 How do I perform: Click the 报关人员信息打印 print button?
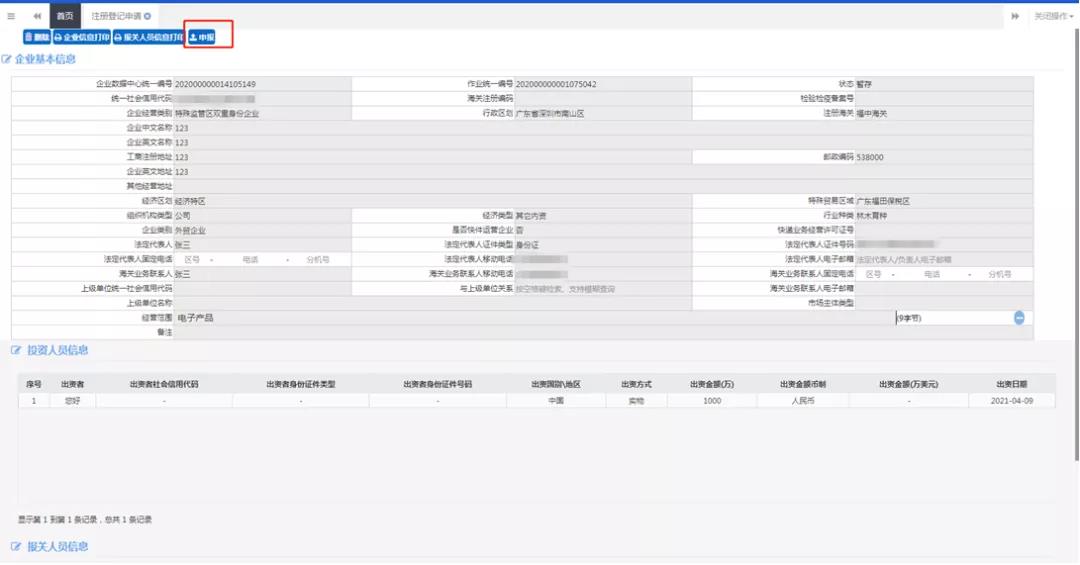(x=148, y=37)
